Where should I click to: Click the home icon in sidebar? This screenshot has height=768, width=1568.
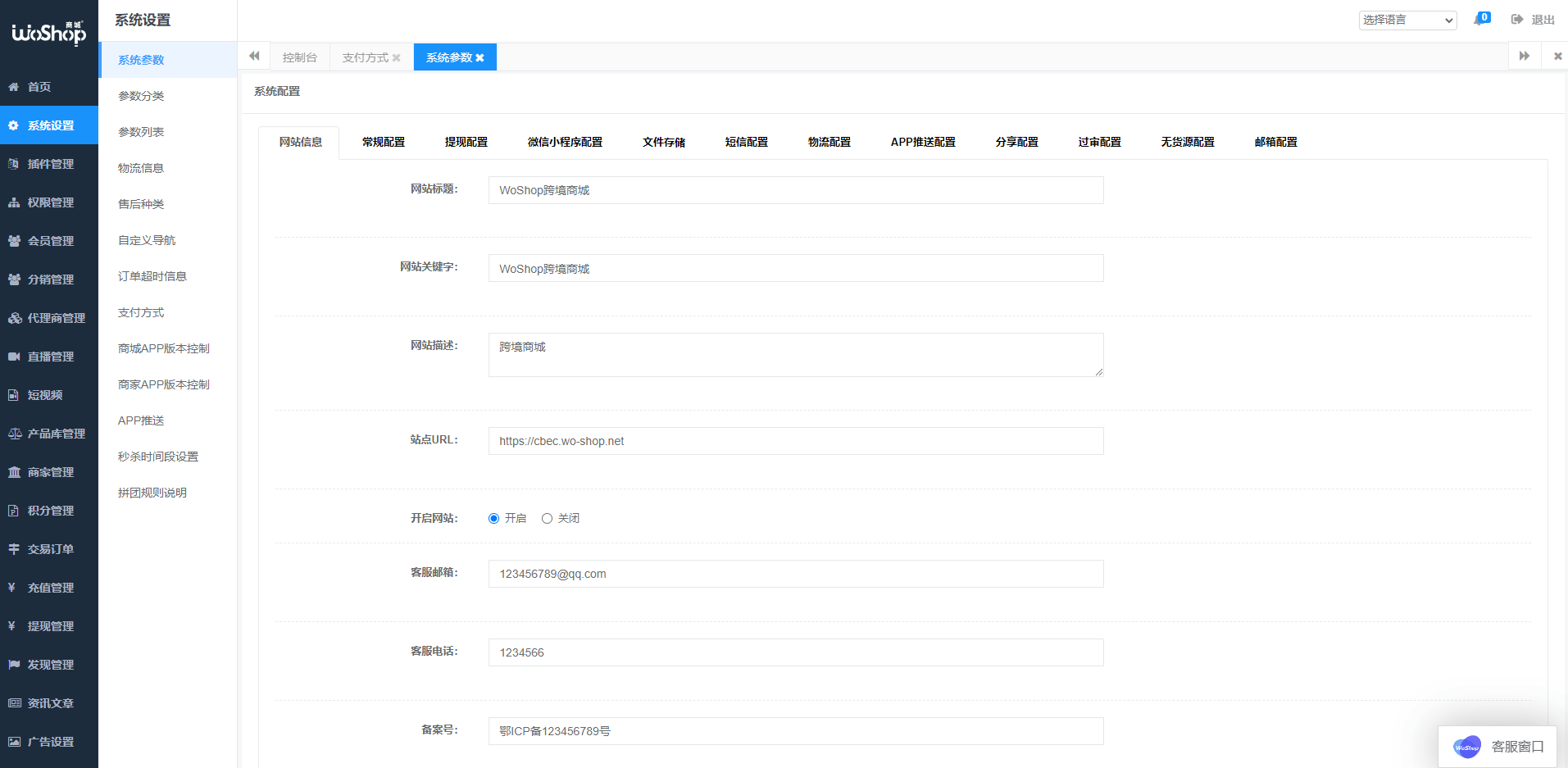14,87
